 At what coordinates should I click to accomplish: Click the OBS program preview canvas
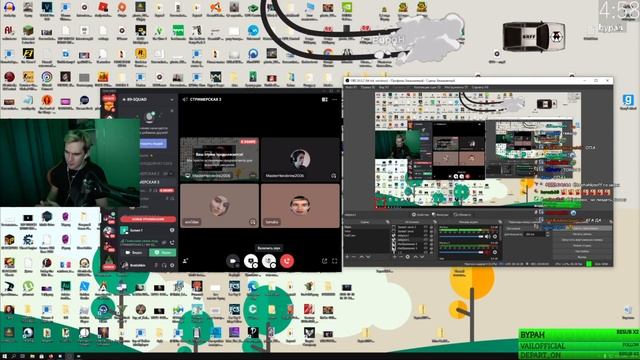pyautogui.click(x=478, y=150)
